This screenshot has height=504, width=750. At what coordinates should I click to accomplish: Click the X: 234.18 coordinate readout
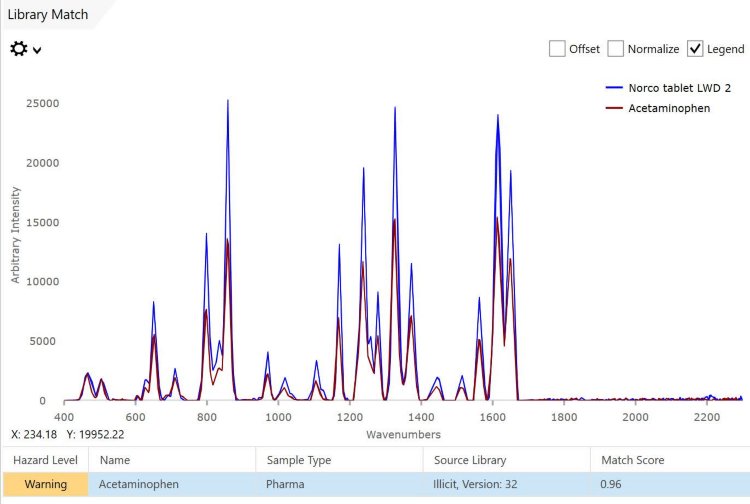tap(34, 434)
